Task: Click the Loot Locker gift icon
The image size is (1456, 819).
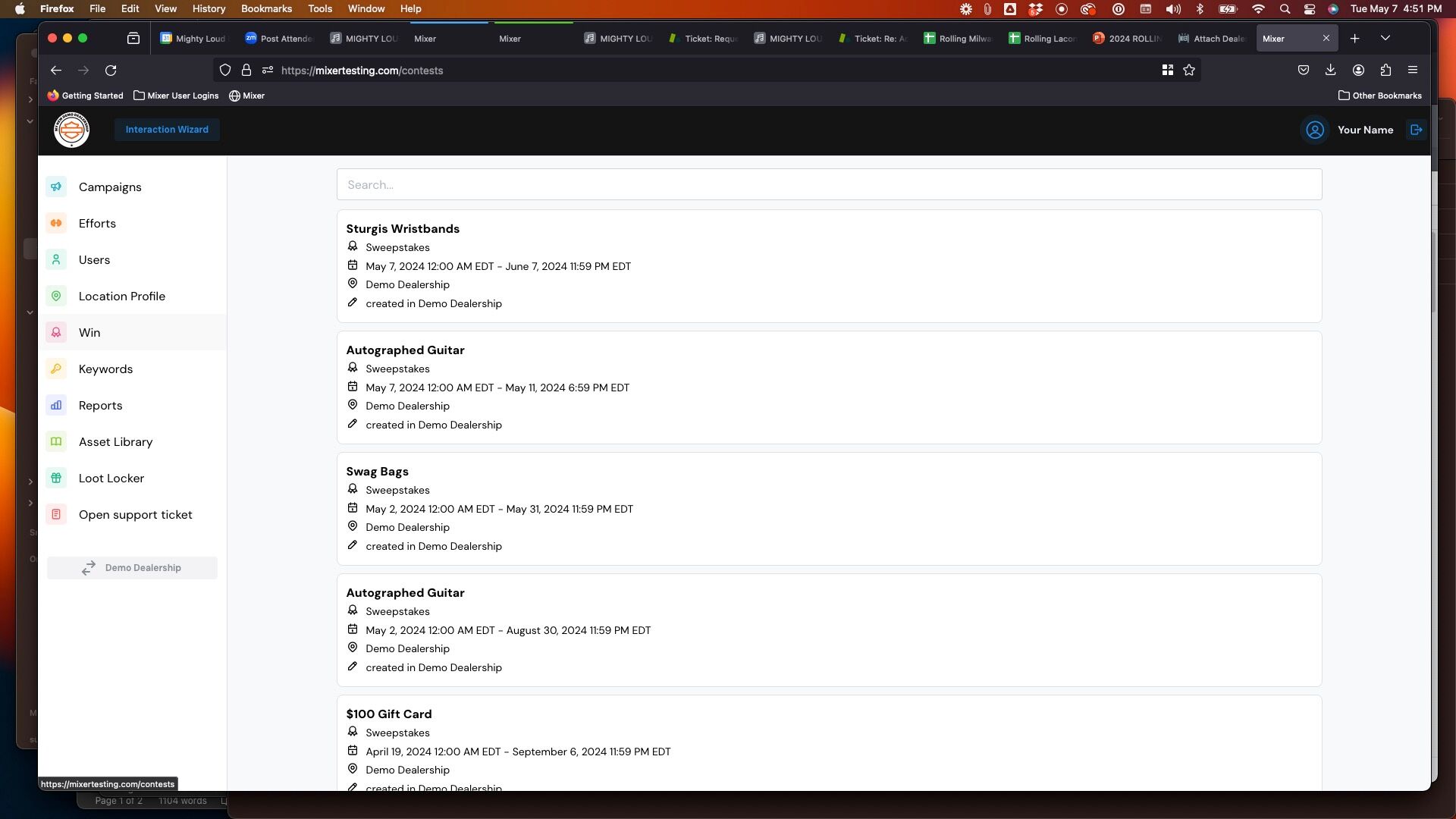Action: click(x=56, y=479)
